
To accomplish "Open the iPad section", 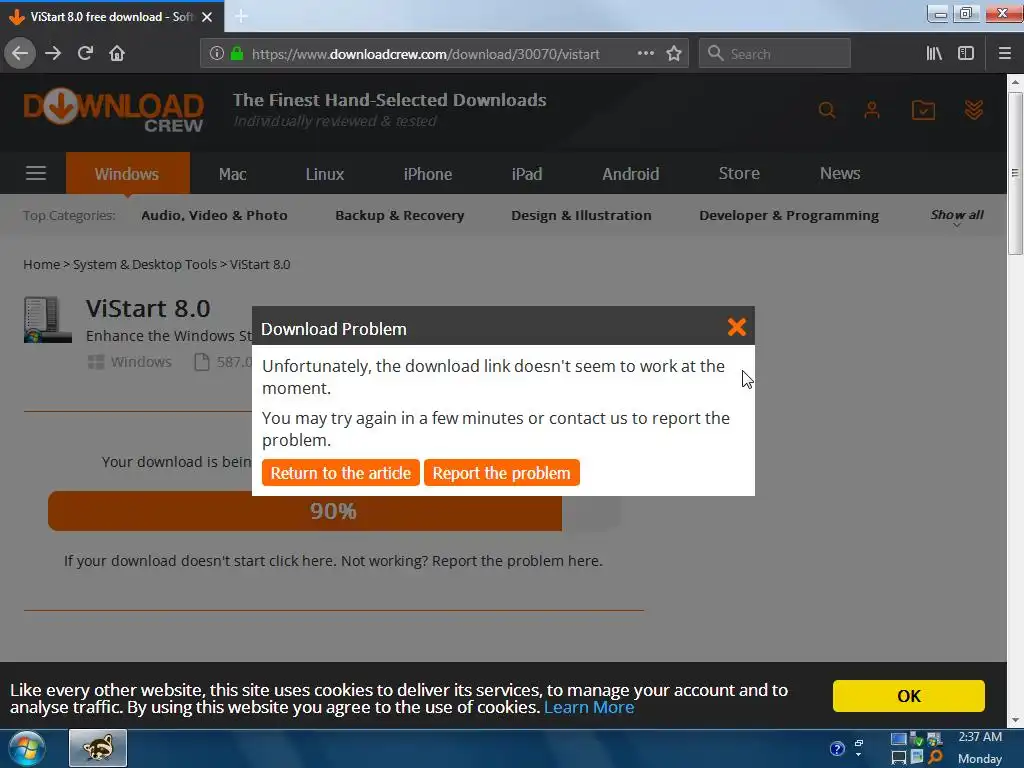I will click(x=527, y=174).
